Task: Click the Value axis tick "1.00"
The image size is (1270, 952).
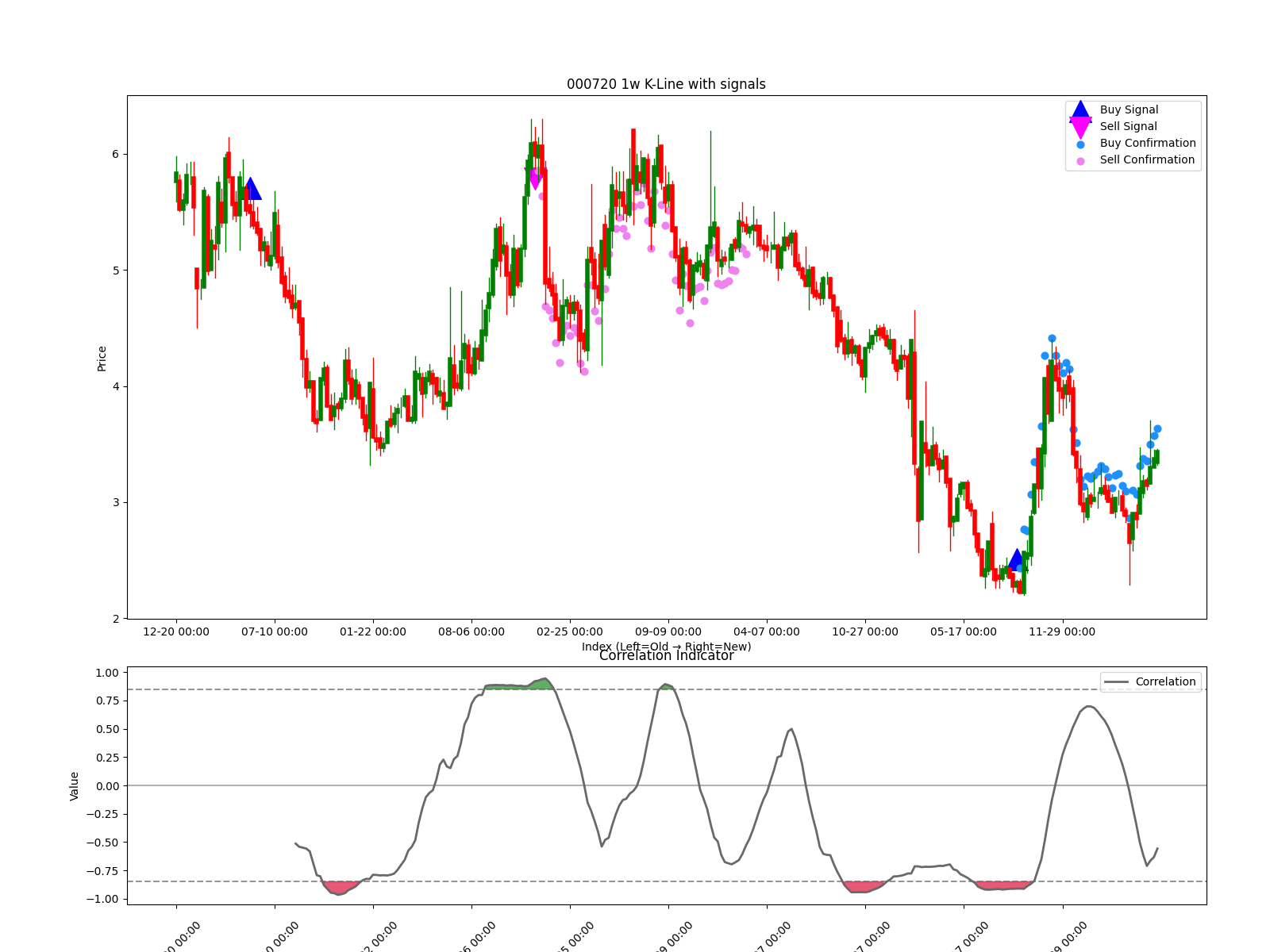Action: (x=107, y=673)
